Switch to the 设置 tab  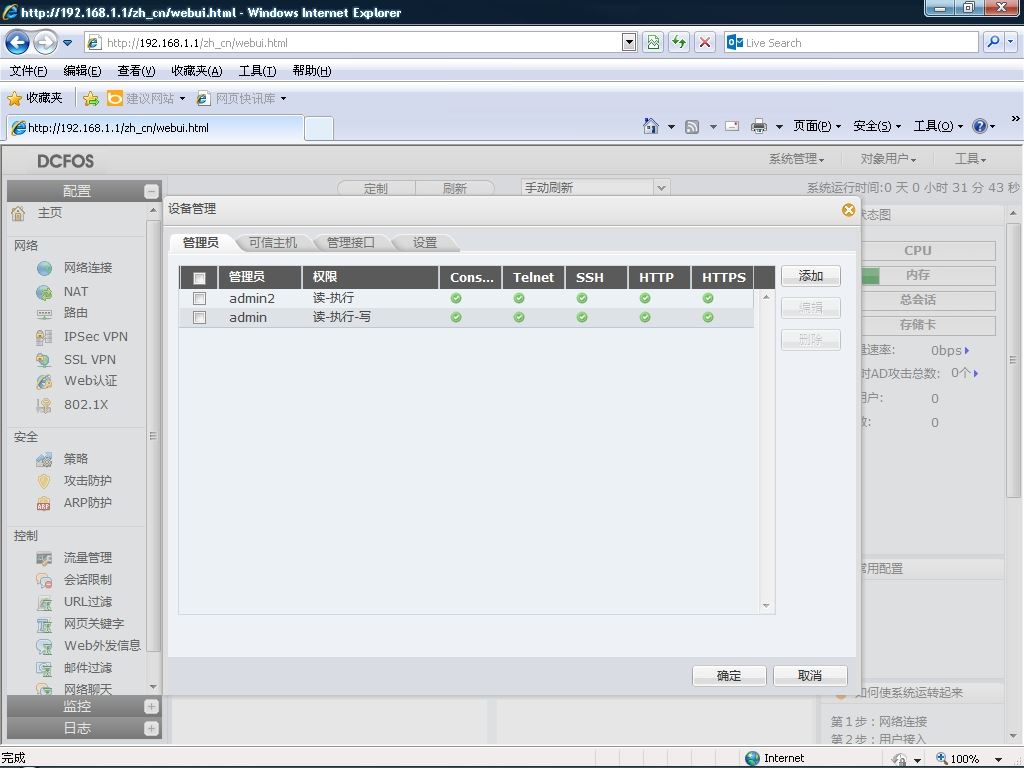(424, 243)
